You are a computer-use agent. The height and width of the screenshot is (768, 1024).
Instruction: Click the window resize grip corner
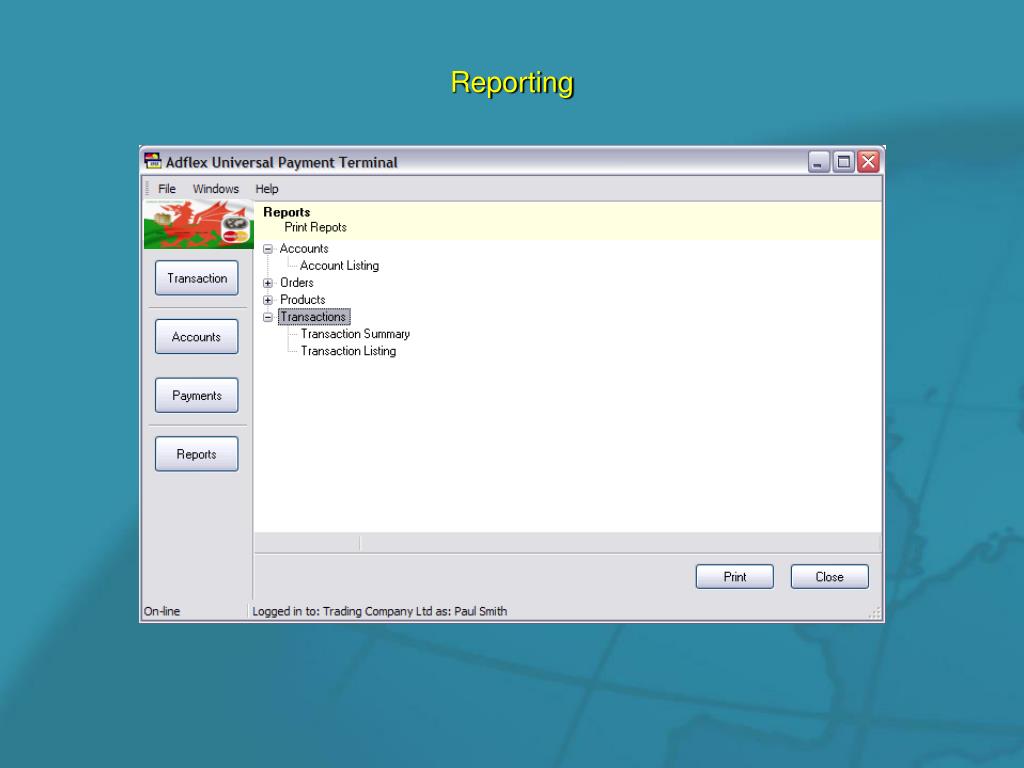pos(874,613)
